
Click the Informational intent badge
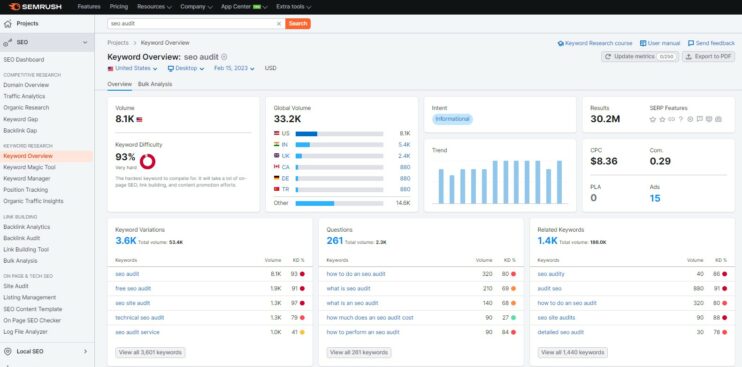(452, 119)
